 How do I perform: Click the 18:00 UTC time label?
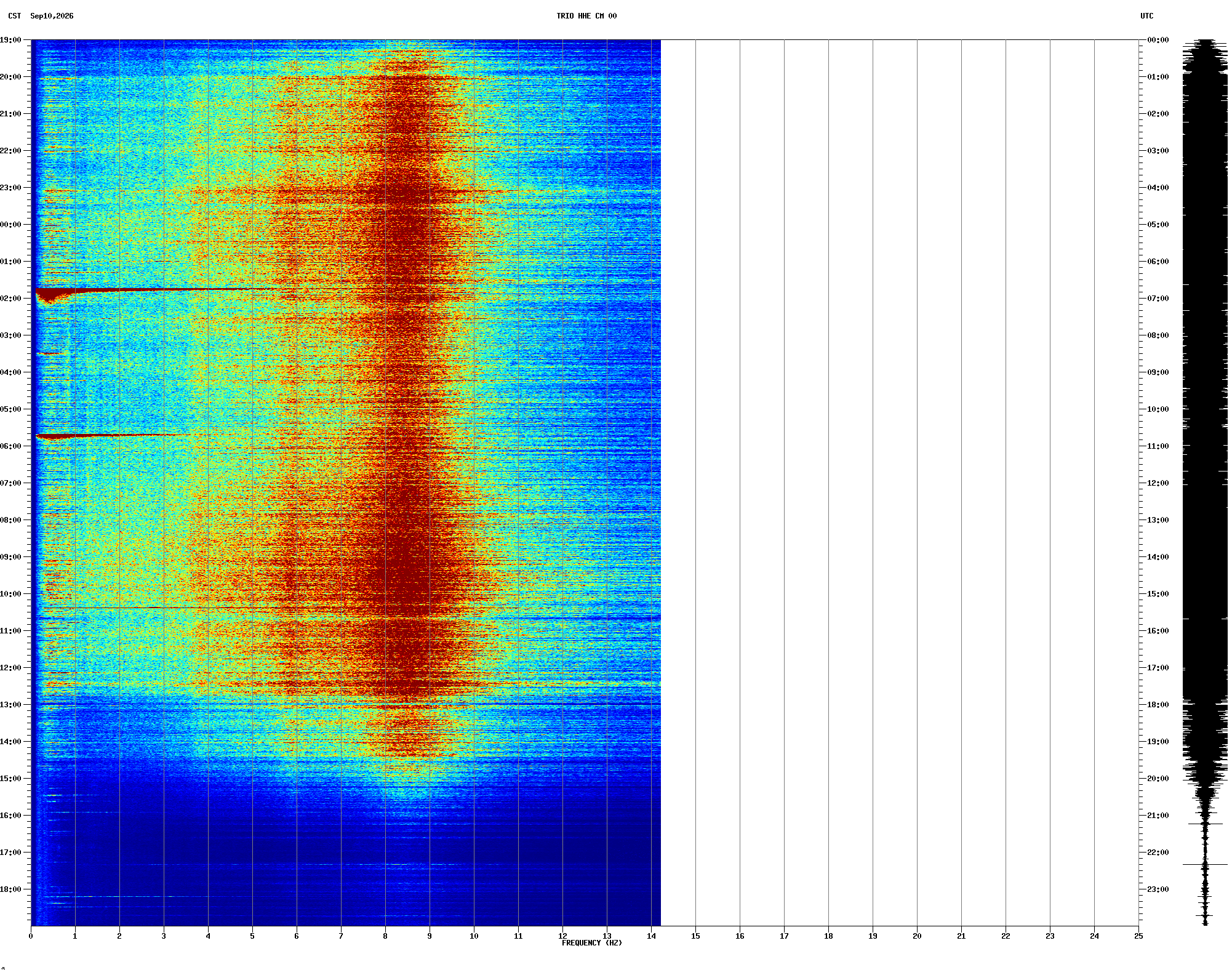click(1158, 705)
